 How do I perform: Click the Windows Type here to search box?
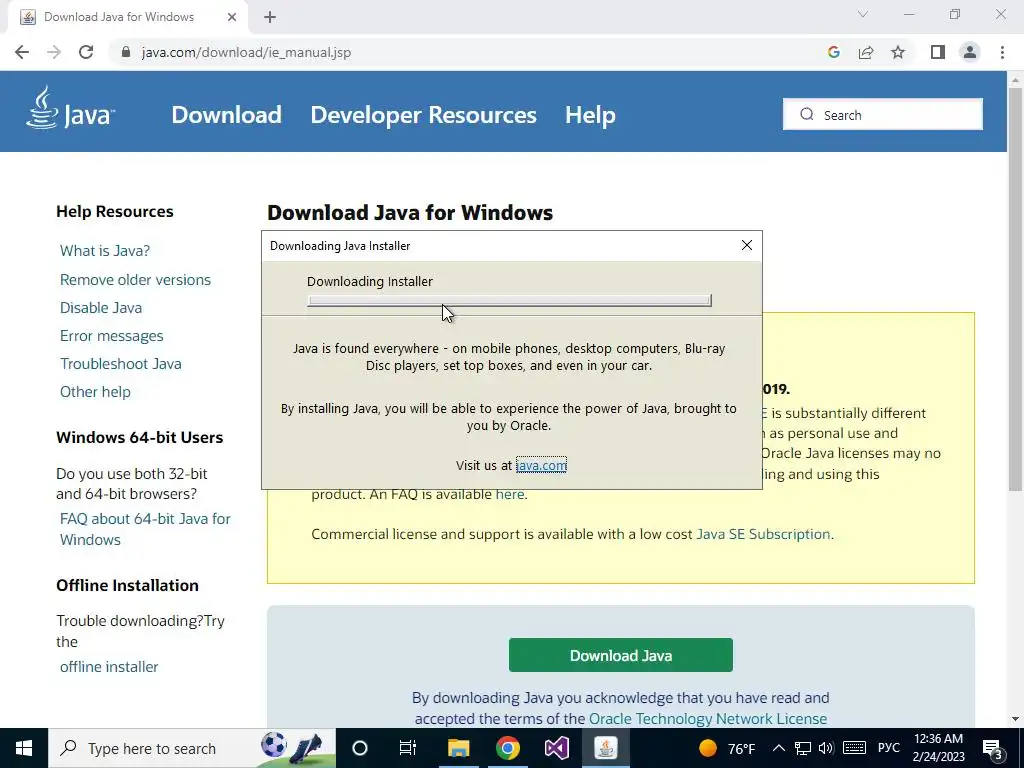[x=192, y=748]
